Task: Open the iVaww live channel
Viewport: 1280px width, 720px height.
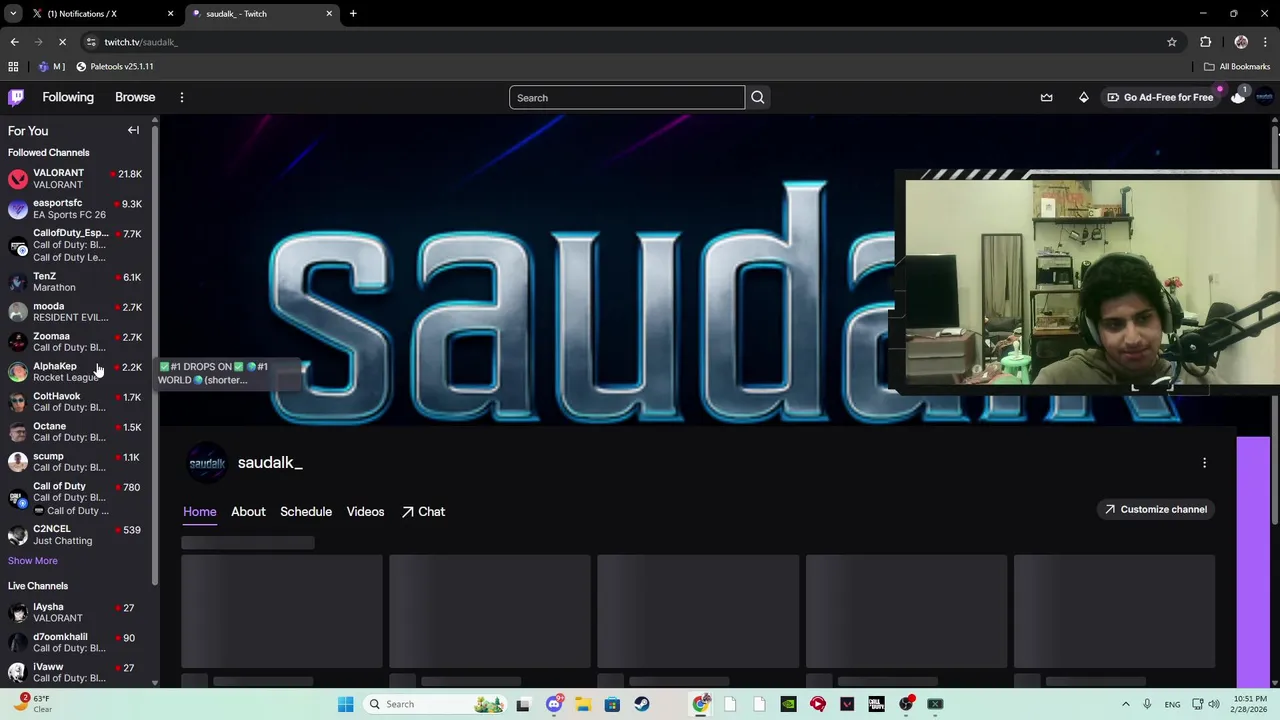Action: (x=75, y=673)
